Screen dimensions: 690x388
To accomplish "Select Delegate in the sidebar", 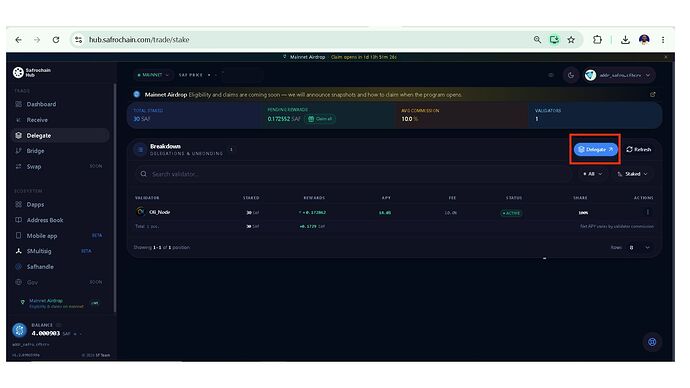I will pos(60,135).
